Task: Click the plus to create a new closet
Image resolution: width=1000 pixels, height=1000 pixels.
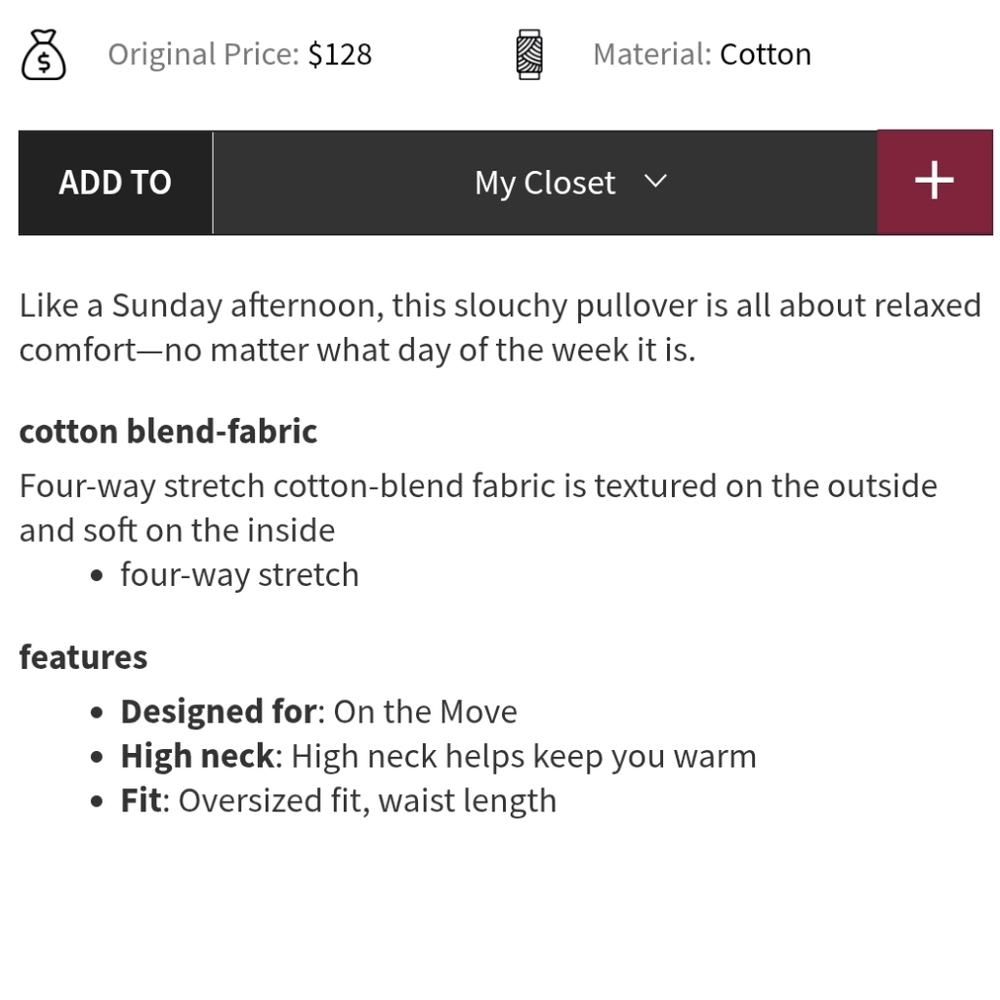Action: (x=933, y=181)
